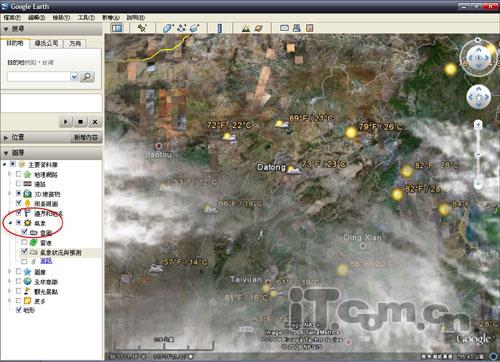Screen dimensions: 500x362
Task: Click the magnifier search button
Action: (x=87, y=77)
